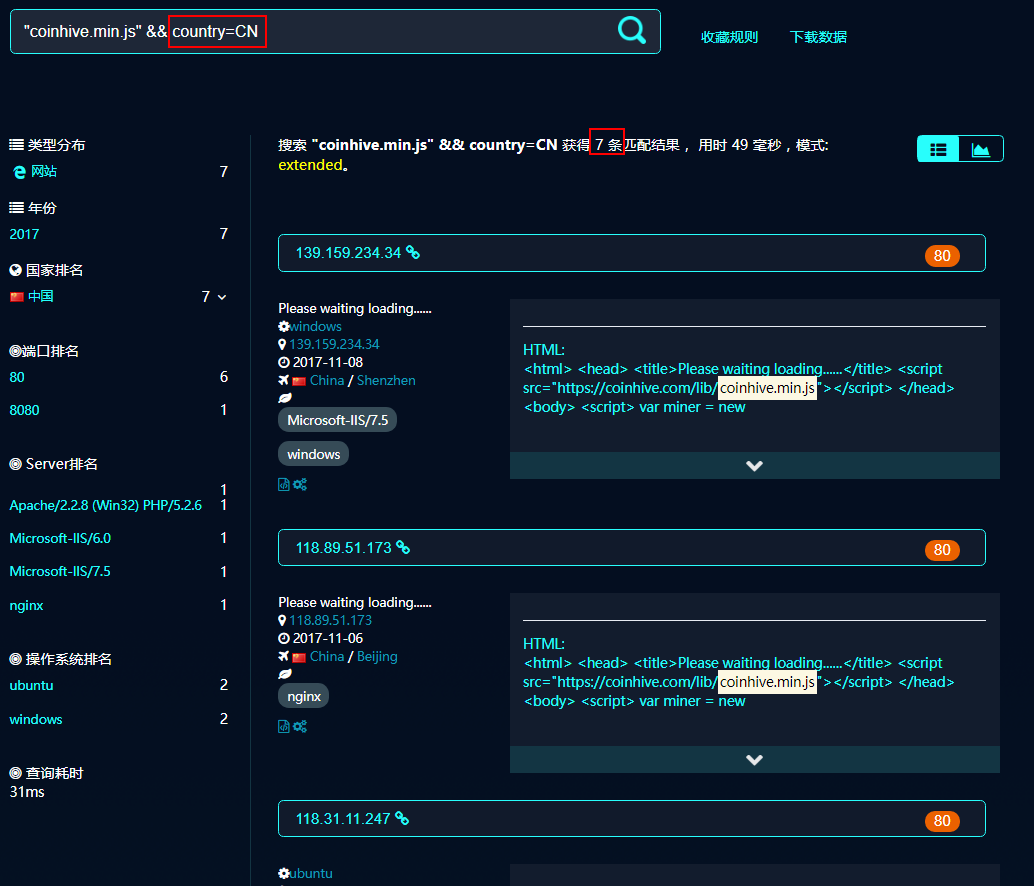This screenshot has width=1034, height=886.
Task: Click nginx tag pill
Action: [303, 696]
